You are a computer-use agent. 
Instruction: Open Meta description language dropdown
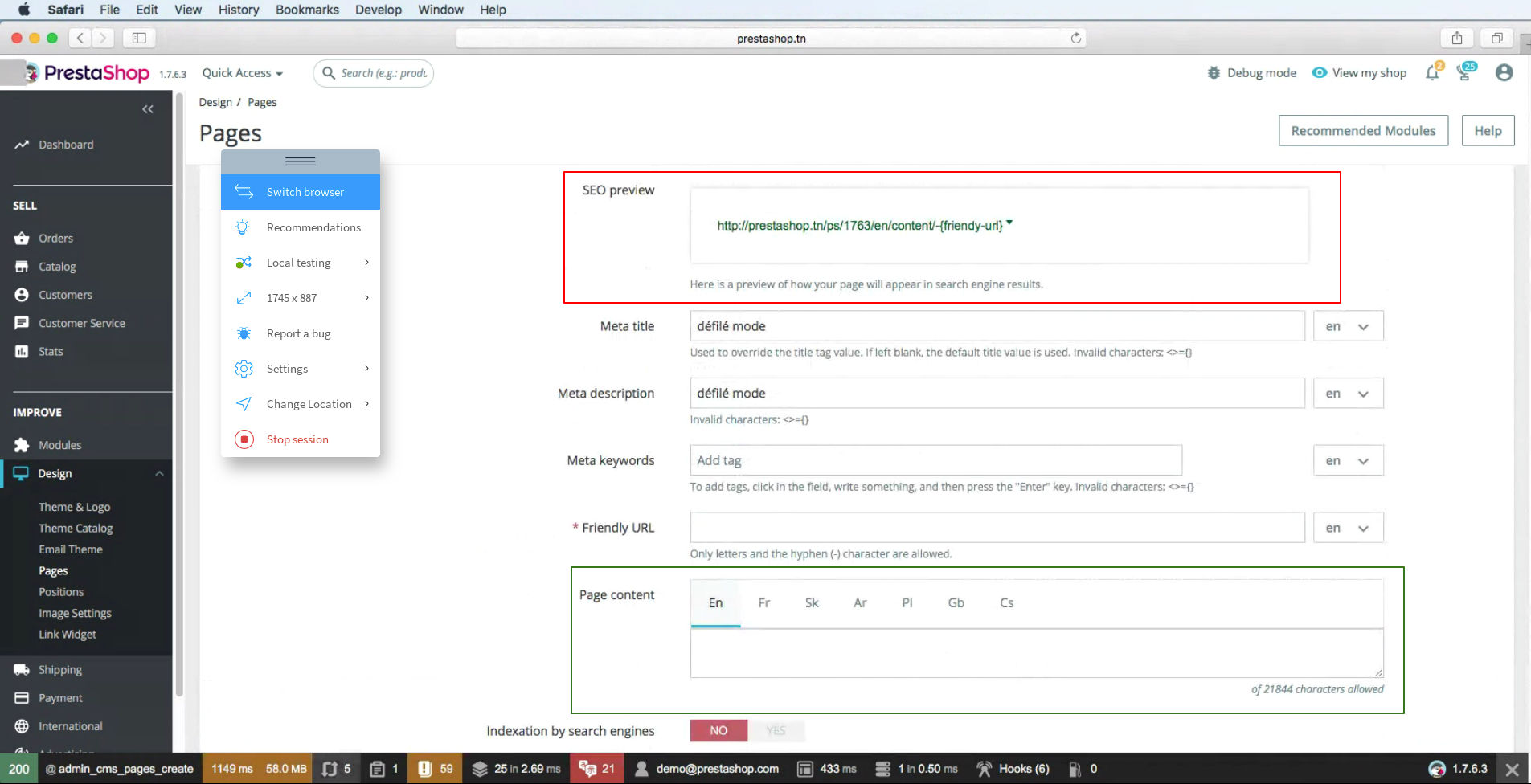(x=1348, y=394)
